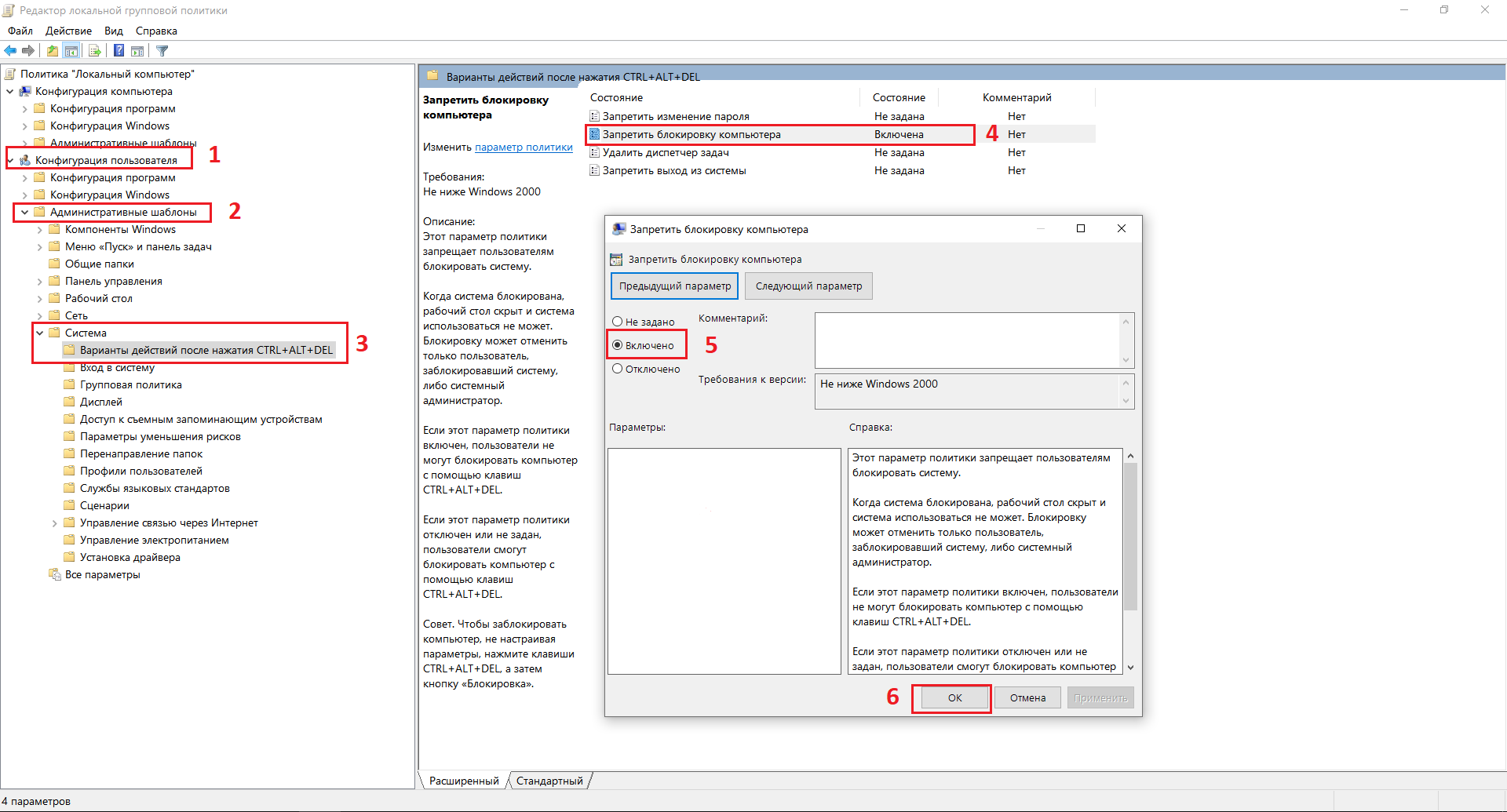Screen dimensions: 1507x812
Task: Expand the Панель управления node
Action: [40, 281]
